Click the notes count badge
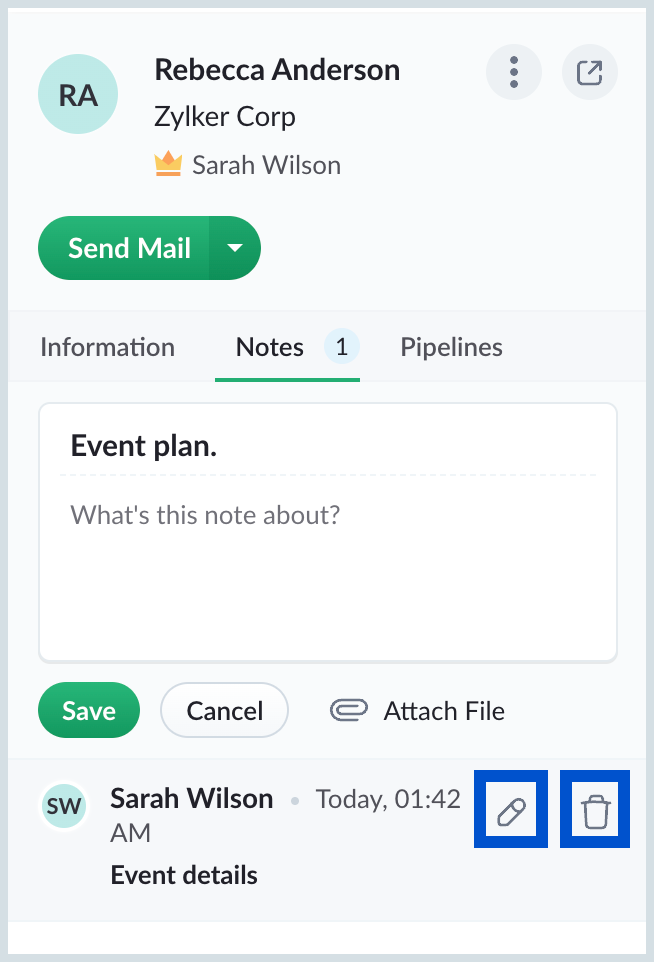The width and height of the screenshot is (654, 962). (x=342, y=347)
